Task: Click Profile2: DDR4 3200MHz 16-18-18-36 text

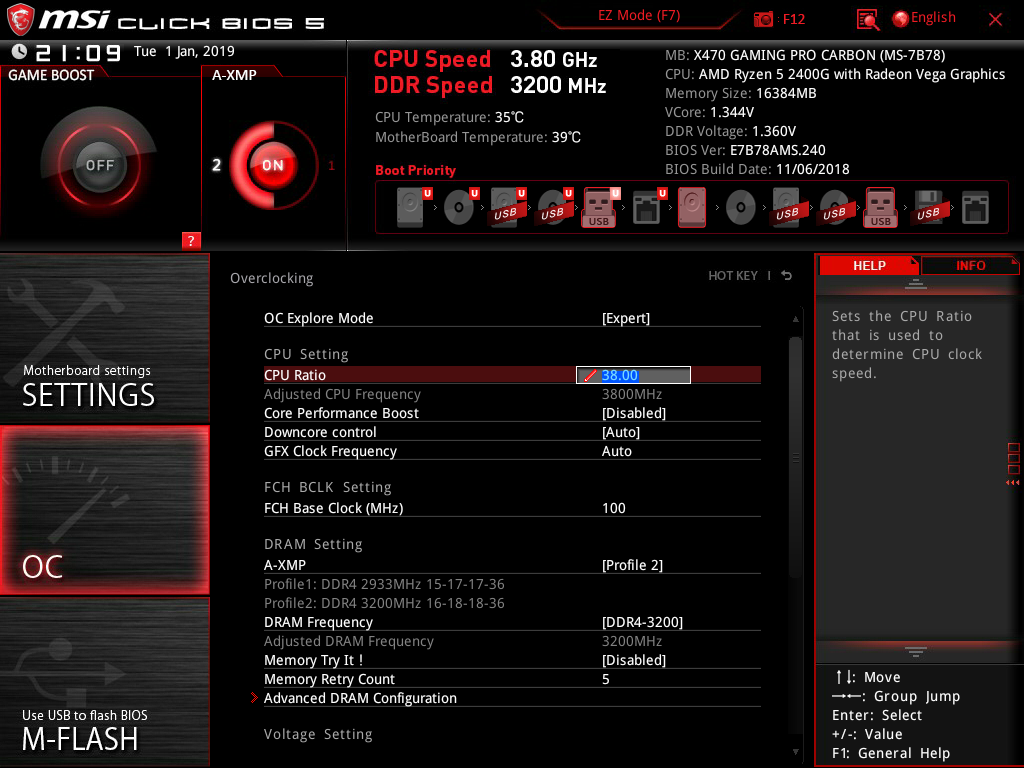Action: pos(384,603)
